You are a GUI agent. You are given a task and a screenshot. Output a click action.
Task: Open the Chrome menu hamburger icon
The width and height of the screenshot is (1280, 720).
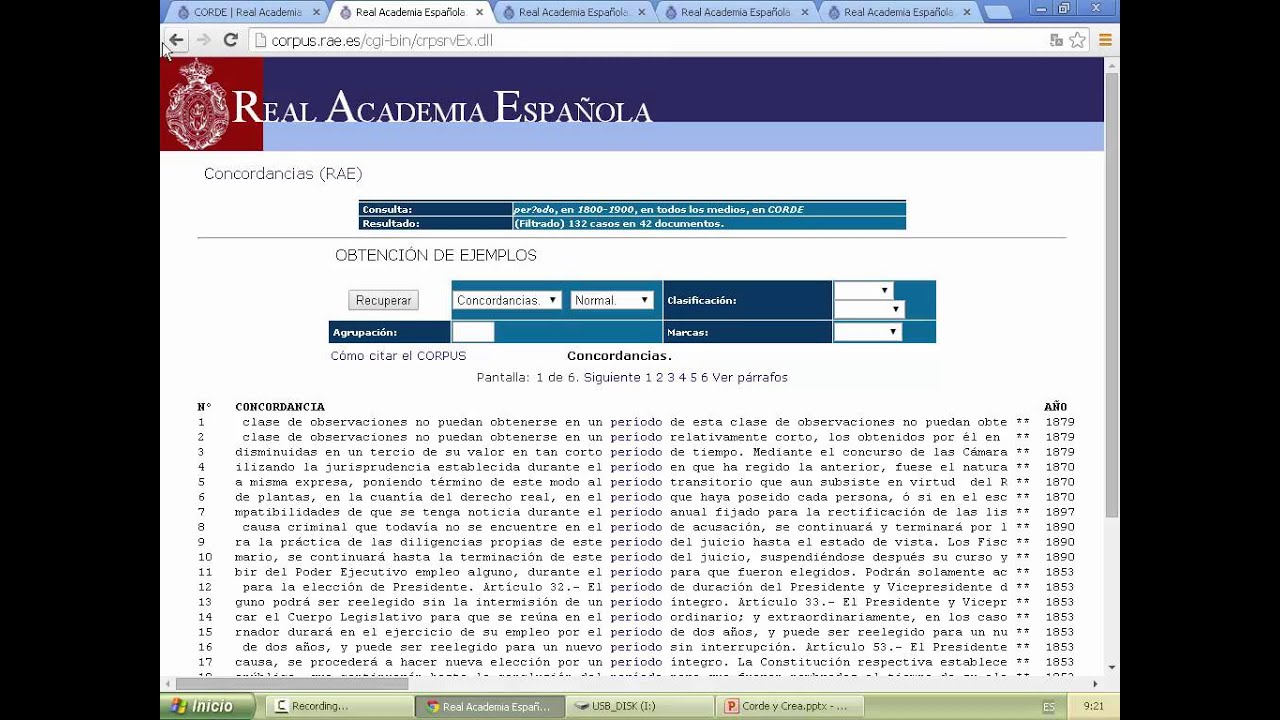(1105, 40)
